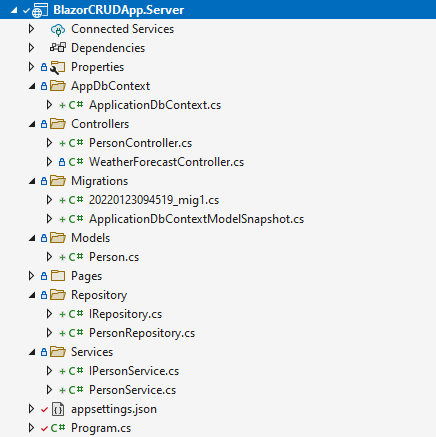Click the BlazorCRUDApp.Server web project icon
Image resolution: width=436 pixels, height=437 pixels.
click(40, 10)
